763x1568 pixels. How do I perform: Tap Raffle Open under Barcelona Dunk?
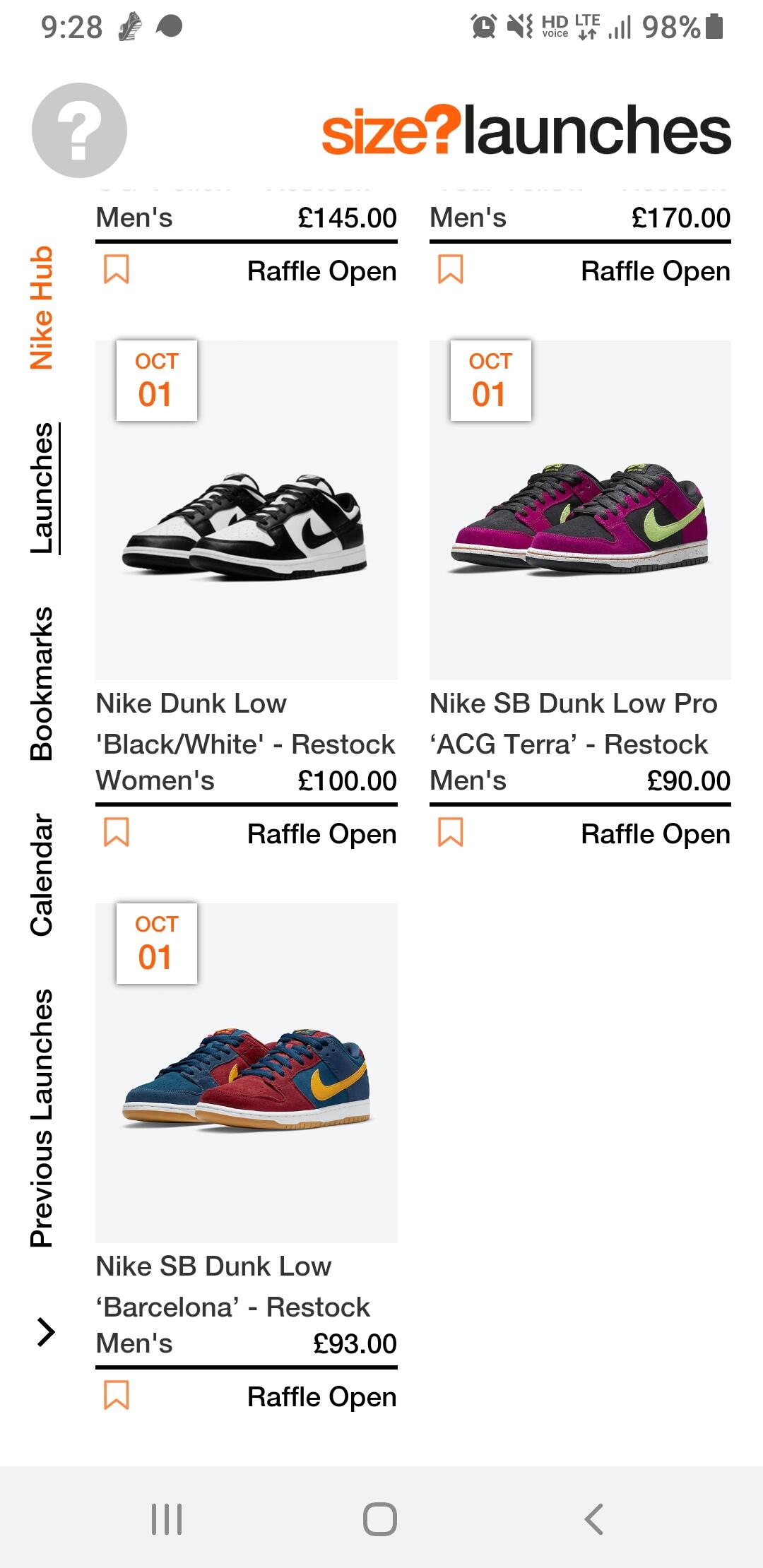click(321, 1397)
